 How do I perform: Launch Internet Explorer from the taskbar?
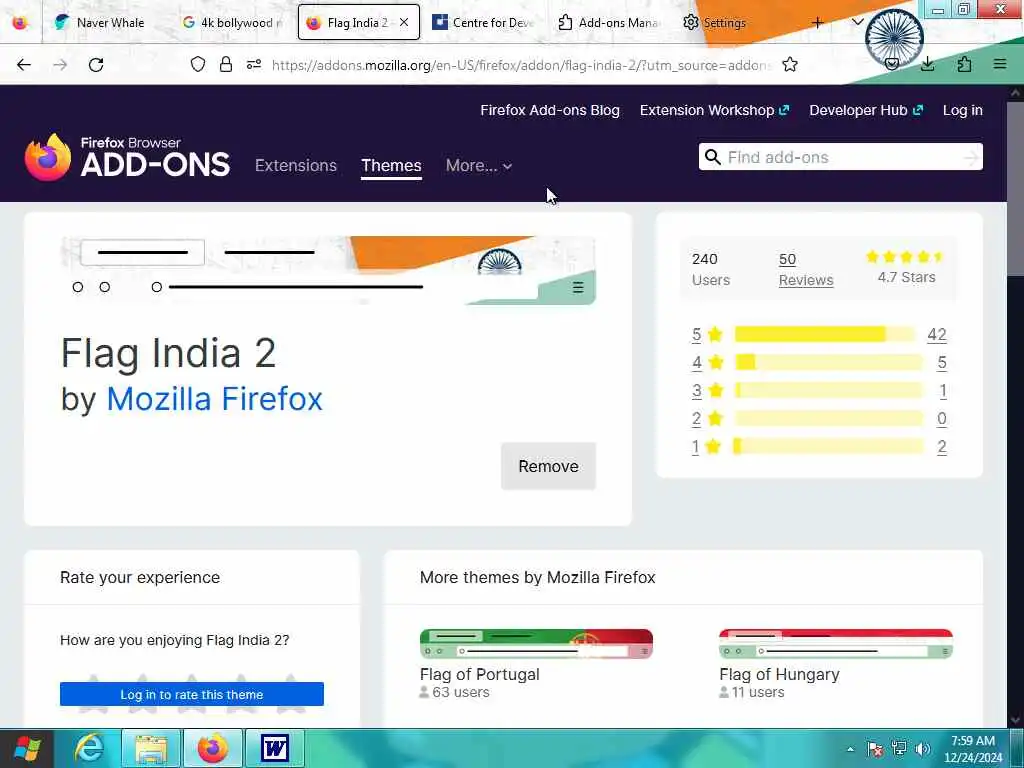click(x=89, y=748)
